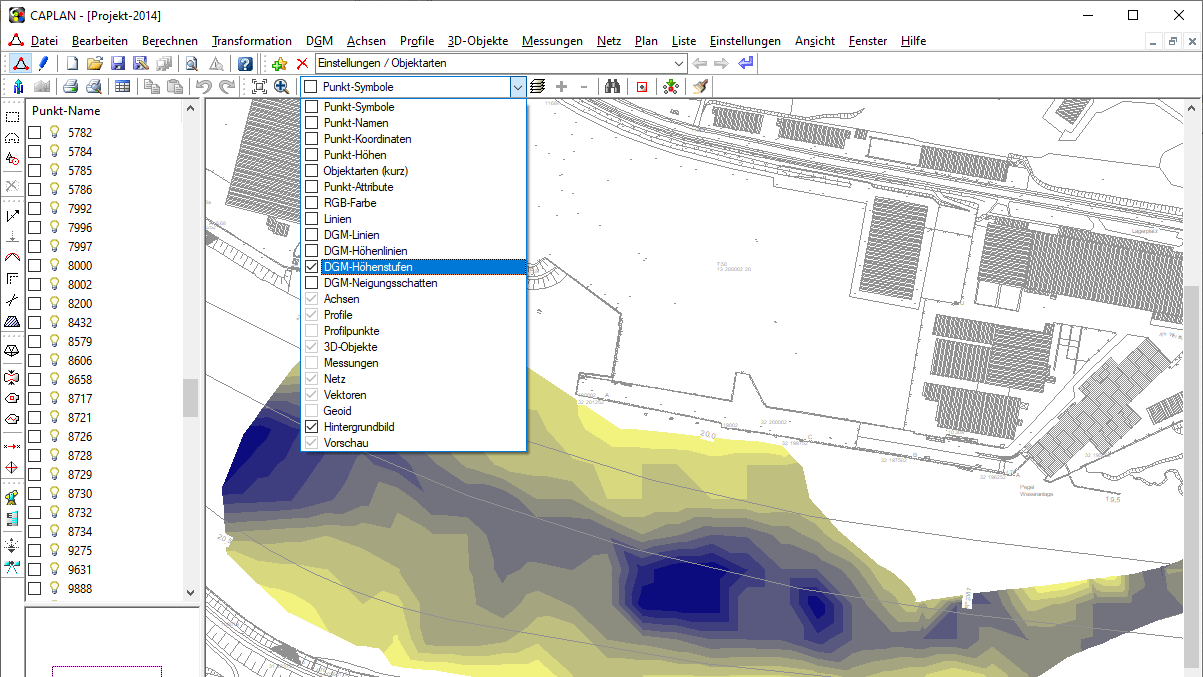Click the zoom-in magnifier icon
Viewport: 1203px width, 677px height.
tap(282, 87)
